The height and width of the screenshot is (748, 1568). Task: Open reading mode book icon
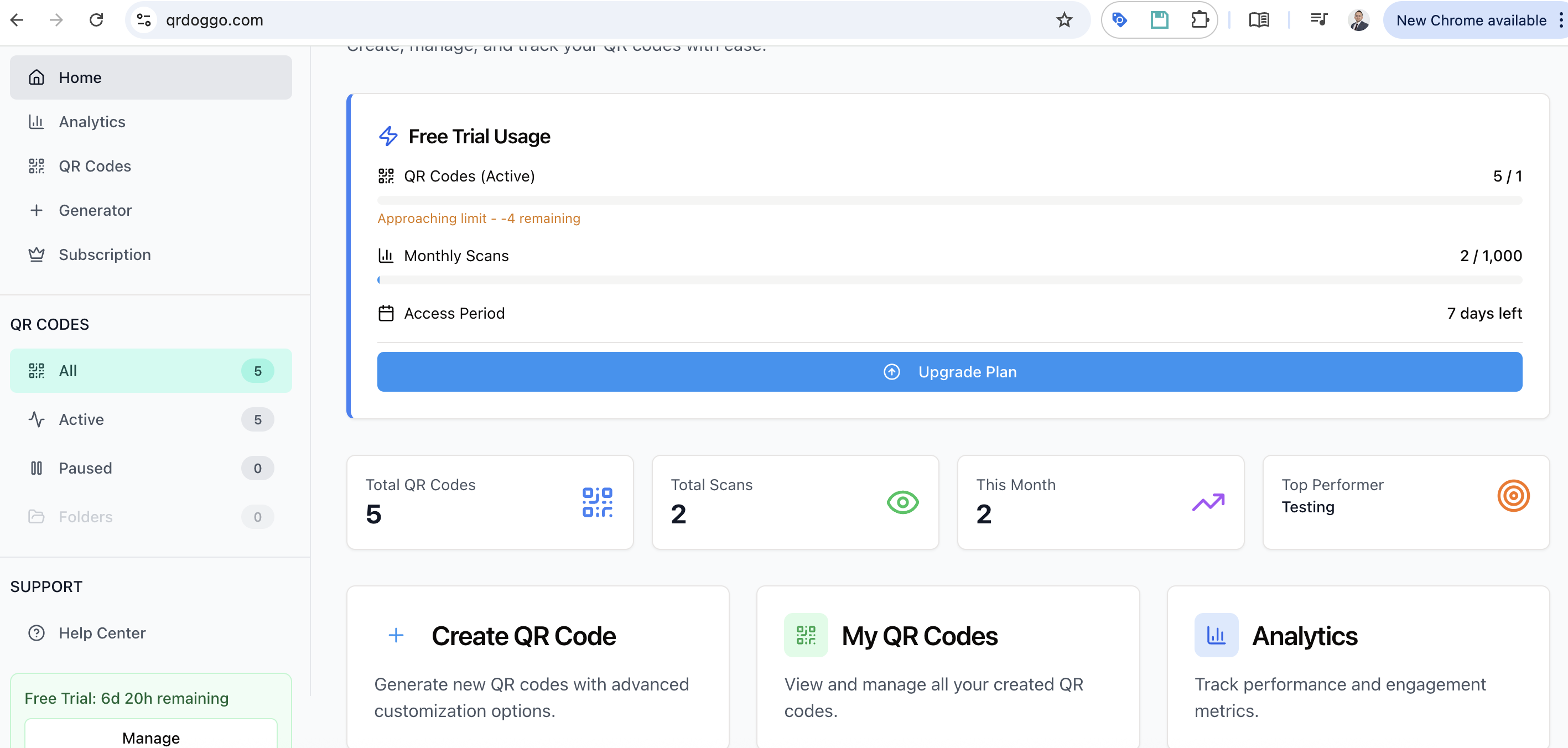click(1259, 20)
